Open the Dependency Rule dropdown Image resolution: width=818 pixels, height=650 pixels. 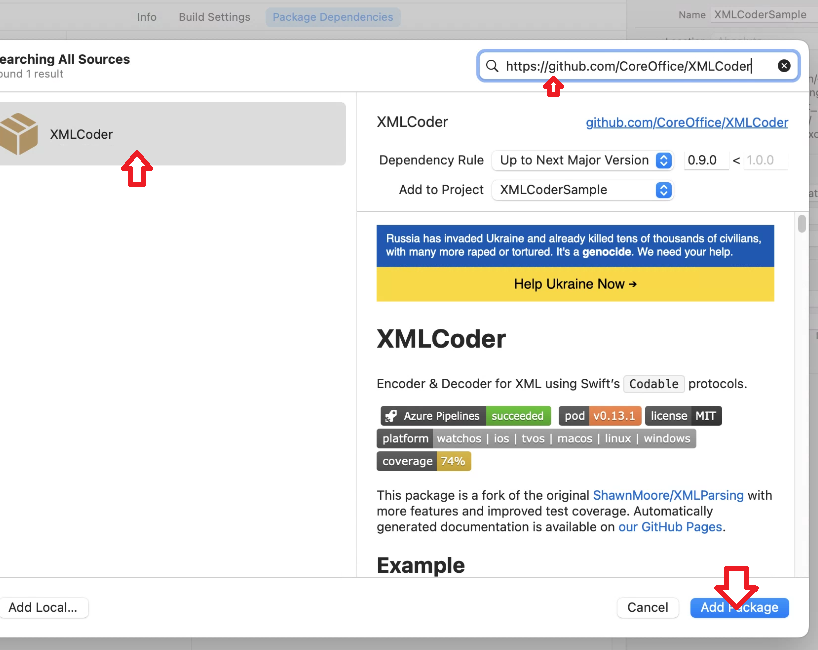pos(582,160)
